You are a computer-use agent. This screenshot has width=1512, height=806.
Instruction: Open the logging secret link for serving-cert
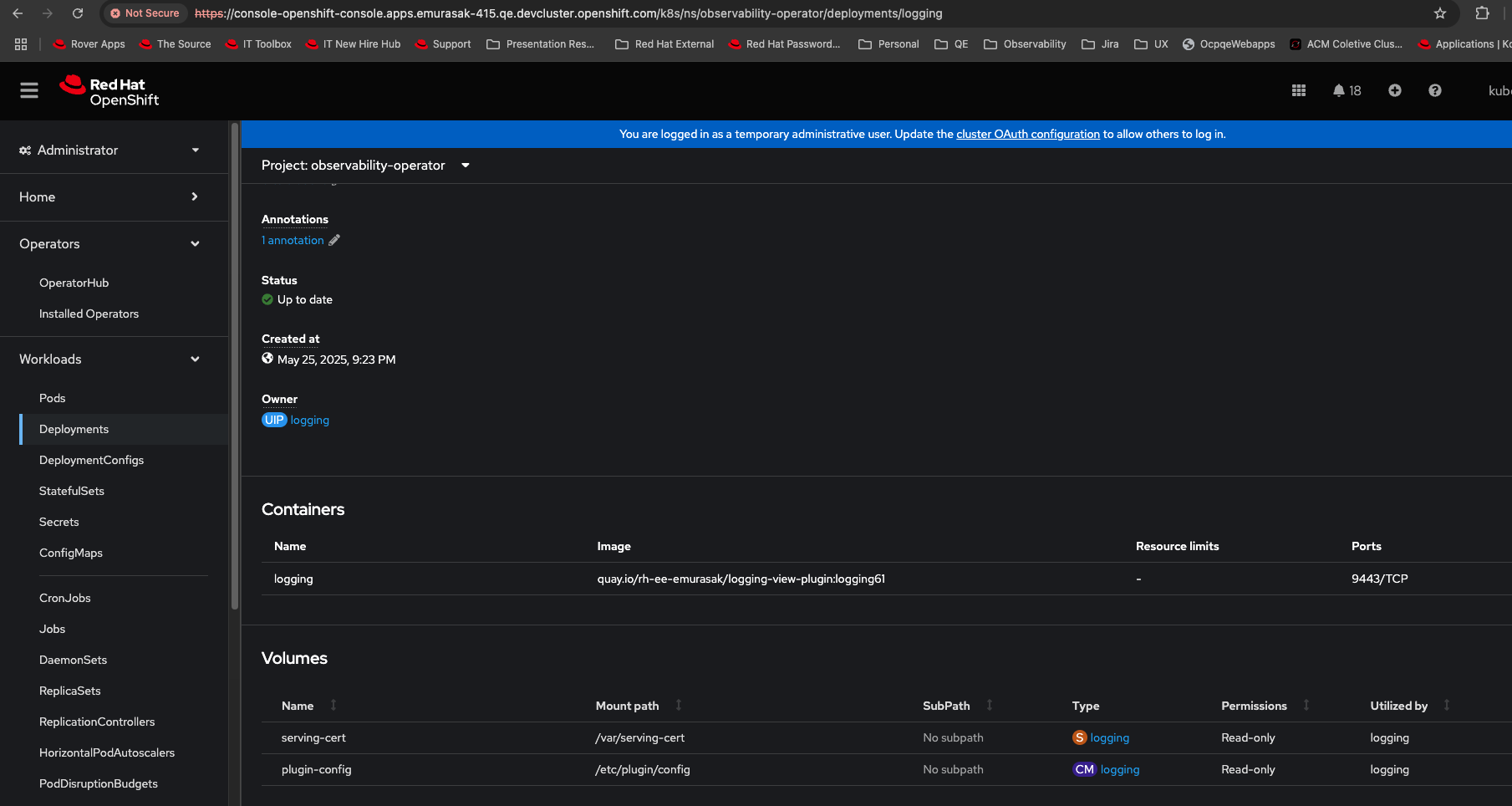(x=1110, y=737)
